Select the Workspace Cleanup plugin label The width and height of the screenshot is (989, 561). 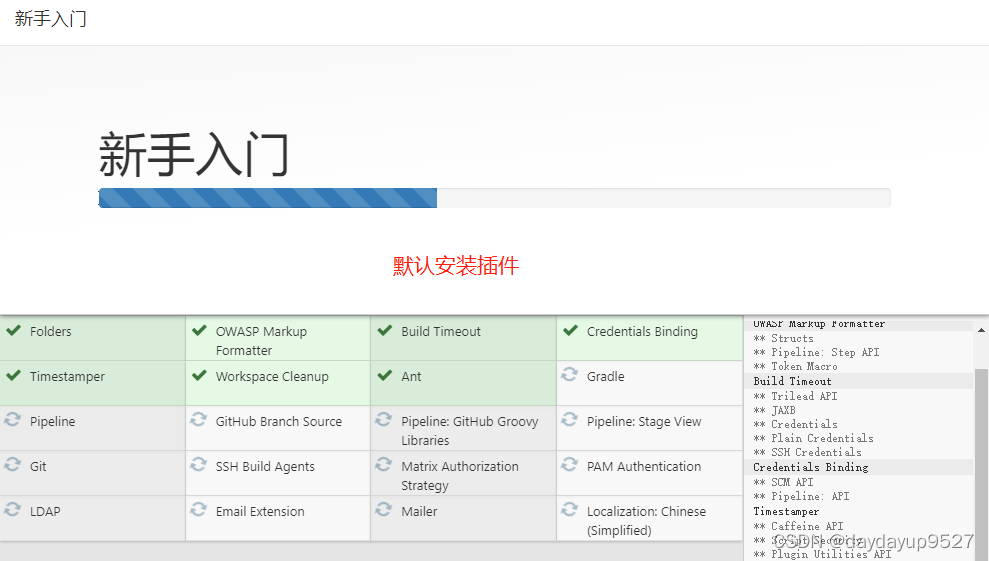[x=272, y=377]
